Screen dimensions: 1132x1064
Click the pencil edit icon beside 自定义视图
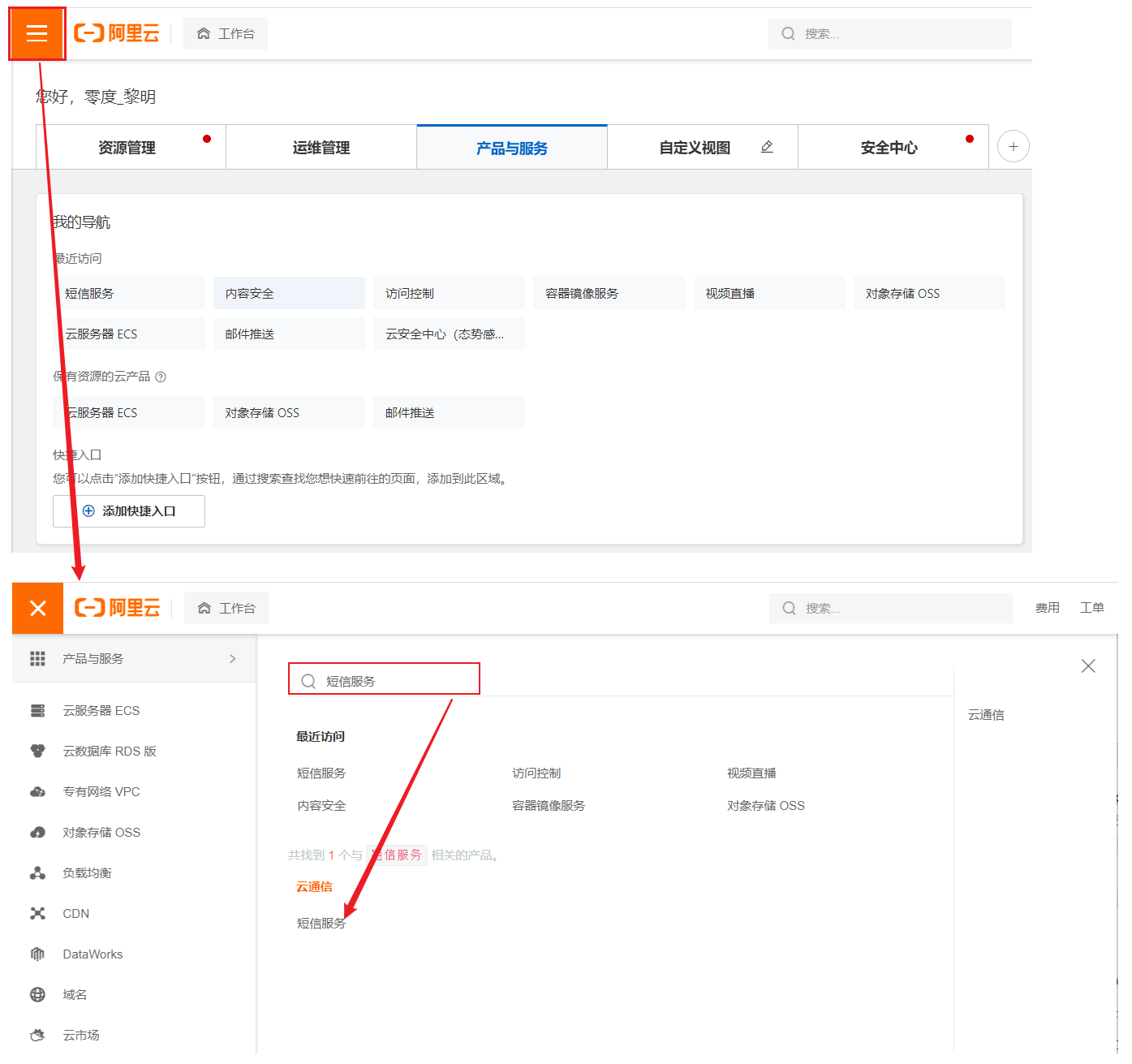tap(767, 147)
